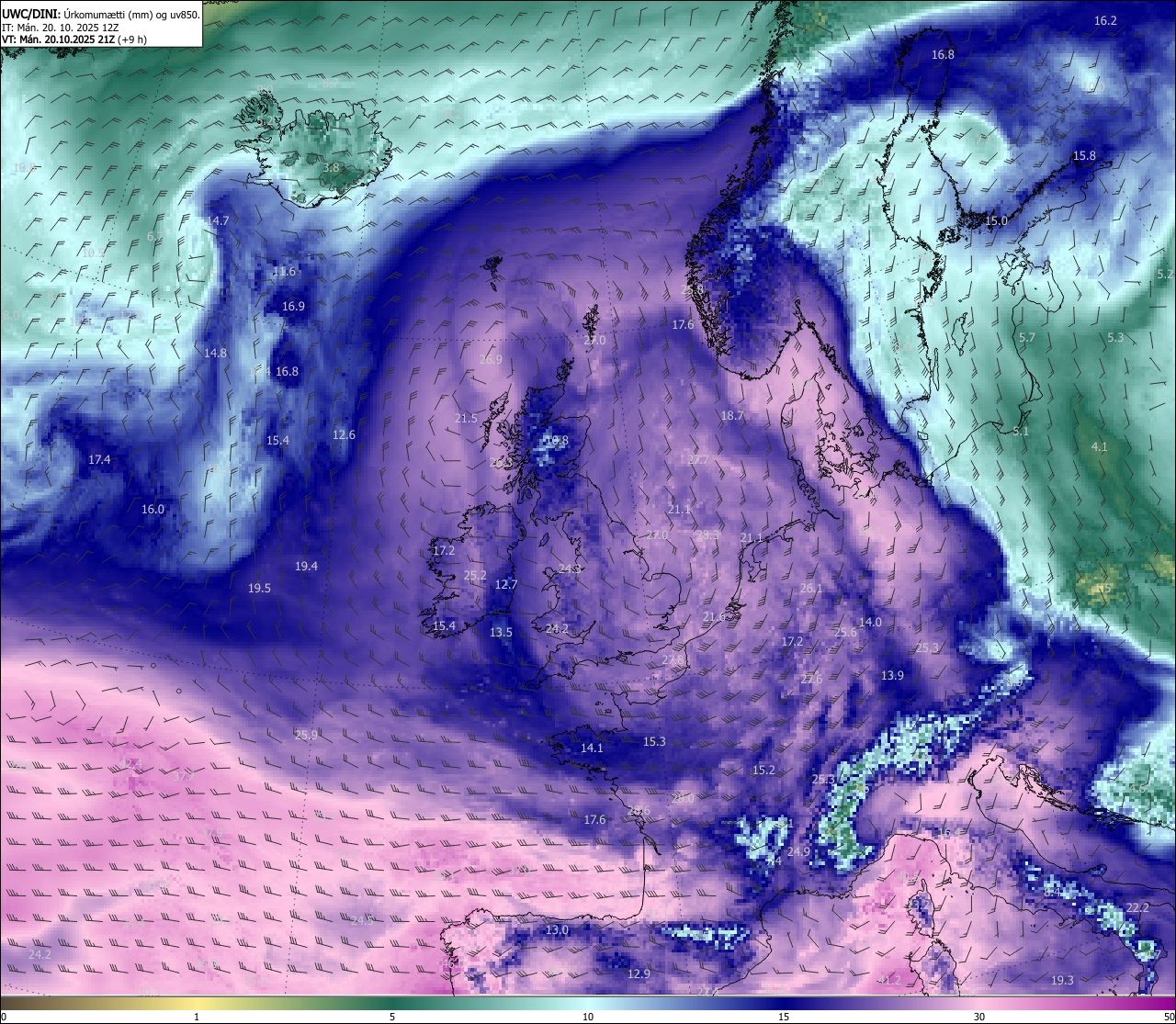The width and height of the screenshot is (1176, 1024).
Task: Click the 14.7 value near Iceland
Action: tap(217, 220)
